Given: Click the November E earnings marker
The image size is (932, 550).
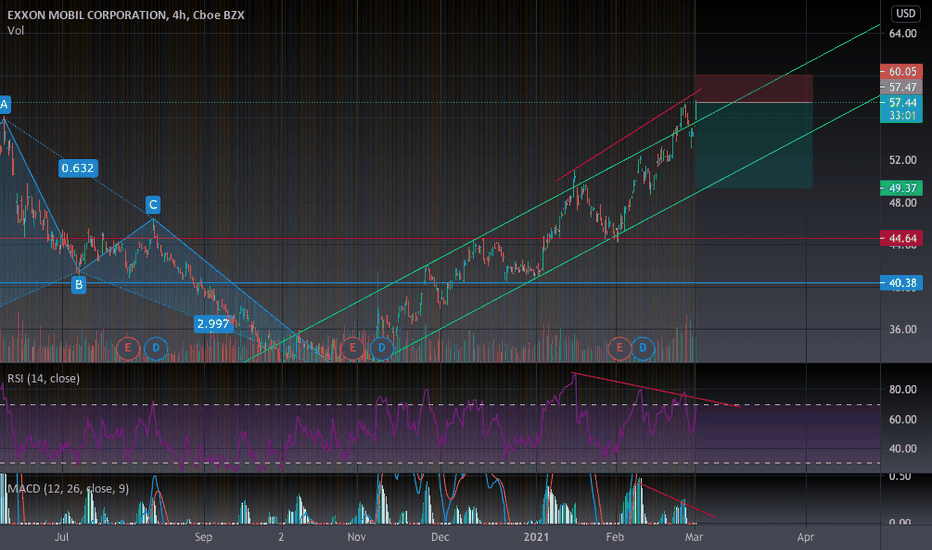Looking at the screenshot, I should point(352,348).
